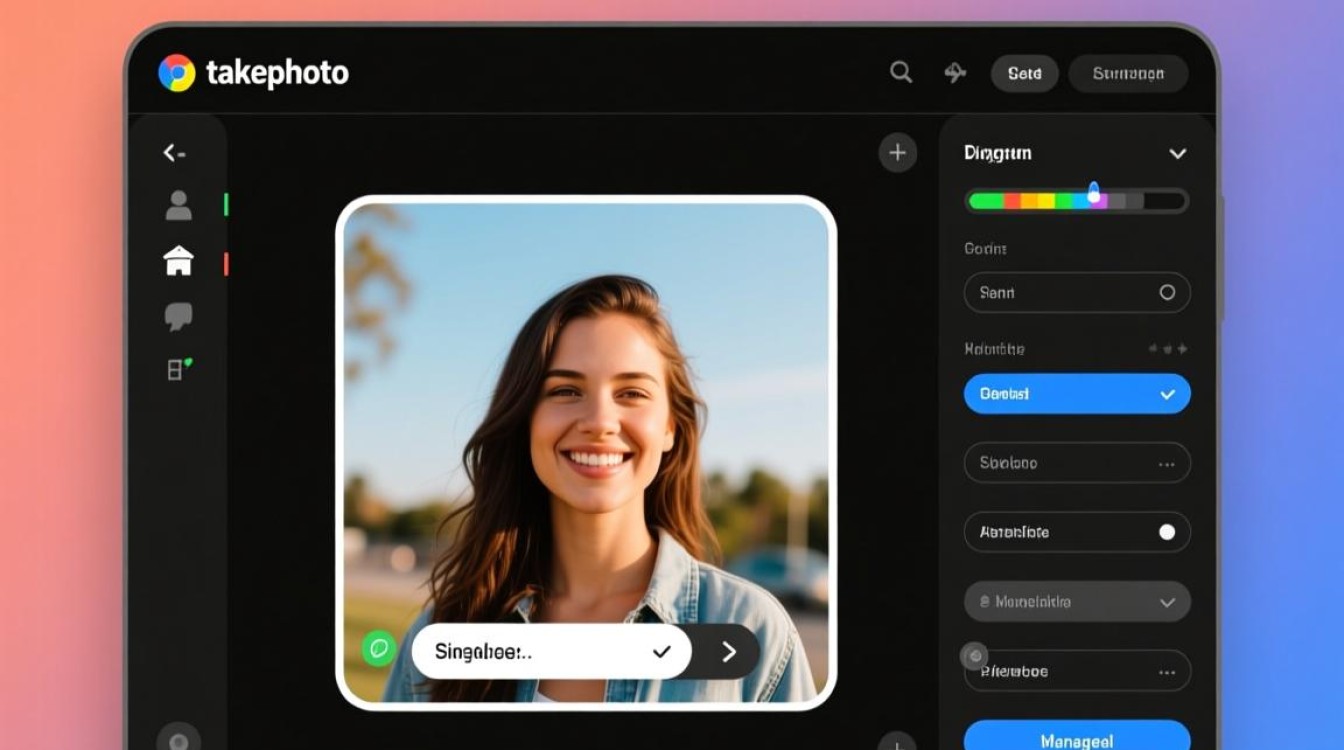
Task: Collapse the panel header chevron
Action: 1178,154
